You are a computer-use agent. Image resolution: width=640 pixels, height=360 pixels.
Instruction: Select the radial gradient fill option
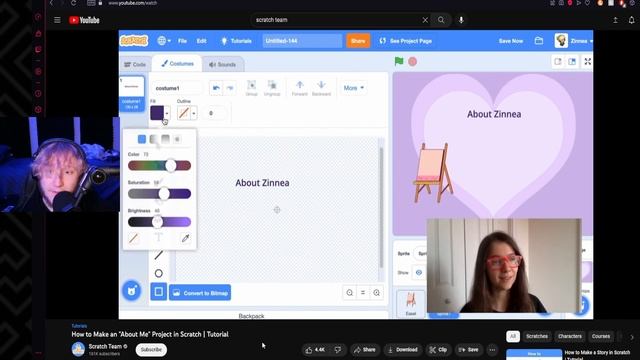coord(177,139)
